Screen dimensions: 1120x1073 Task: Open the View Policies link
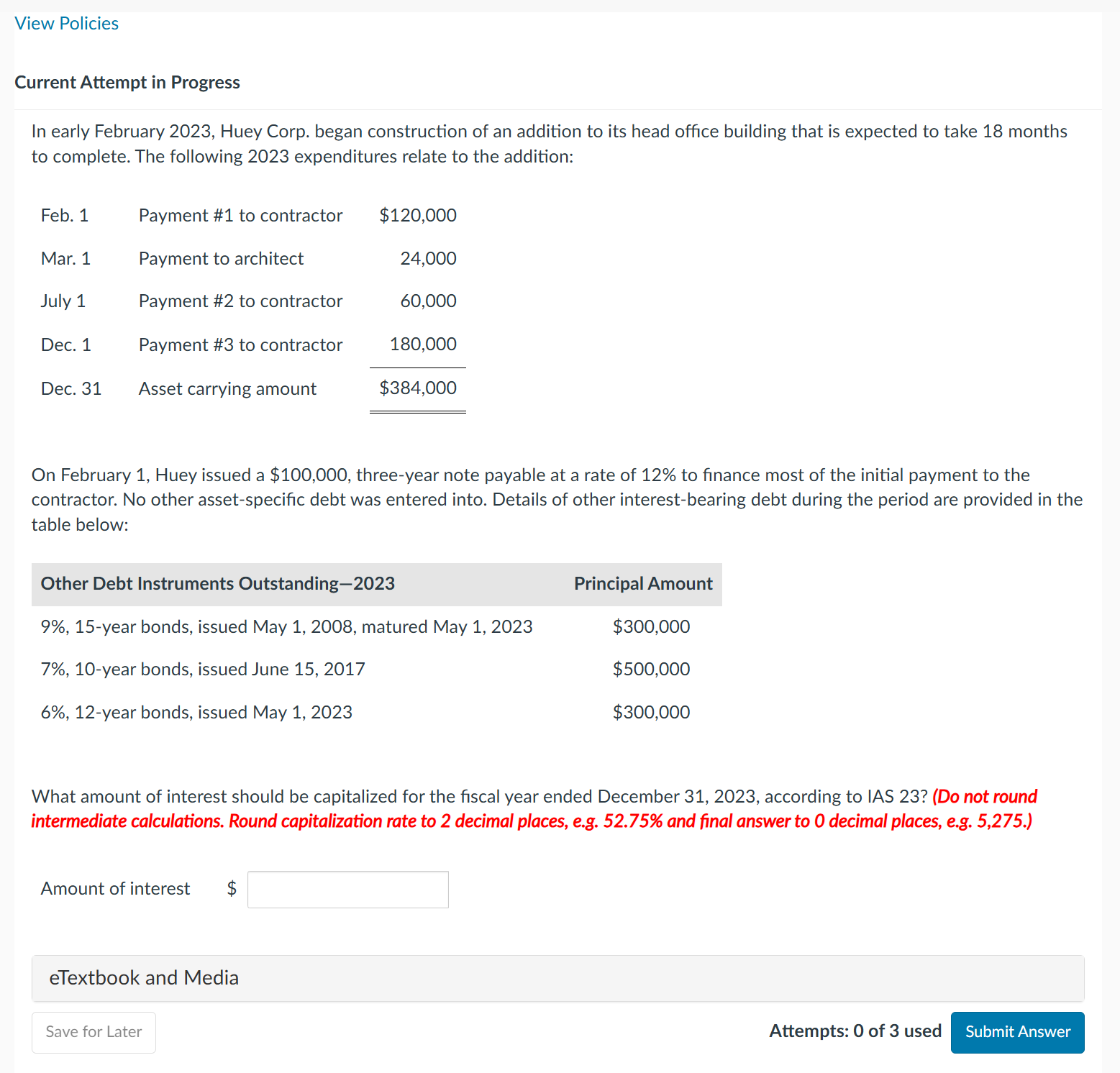[65, 23]
